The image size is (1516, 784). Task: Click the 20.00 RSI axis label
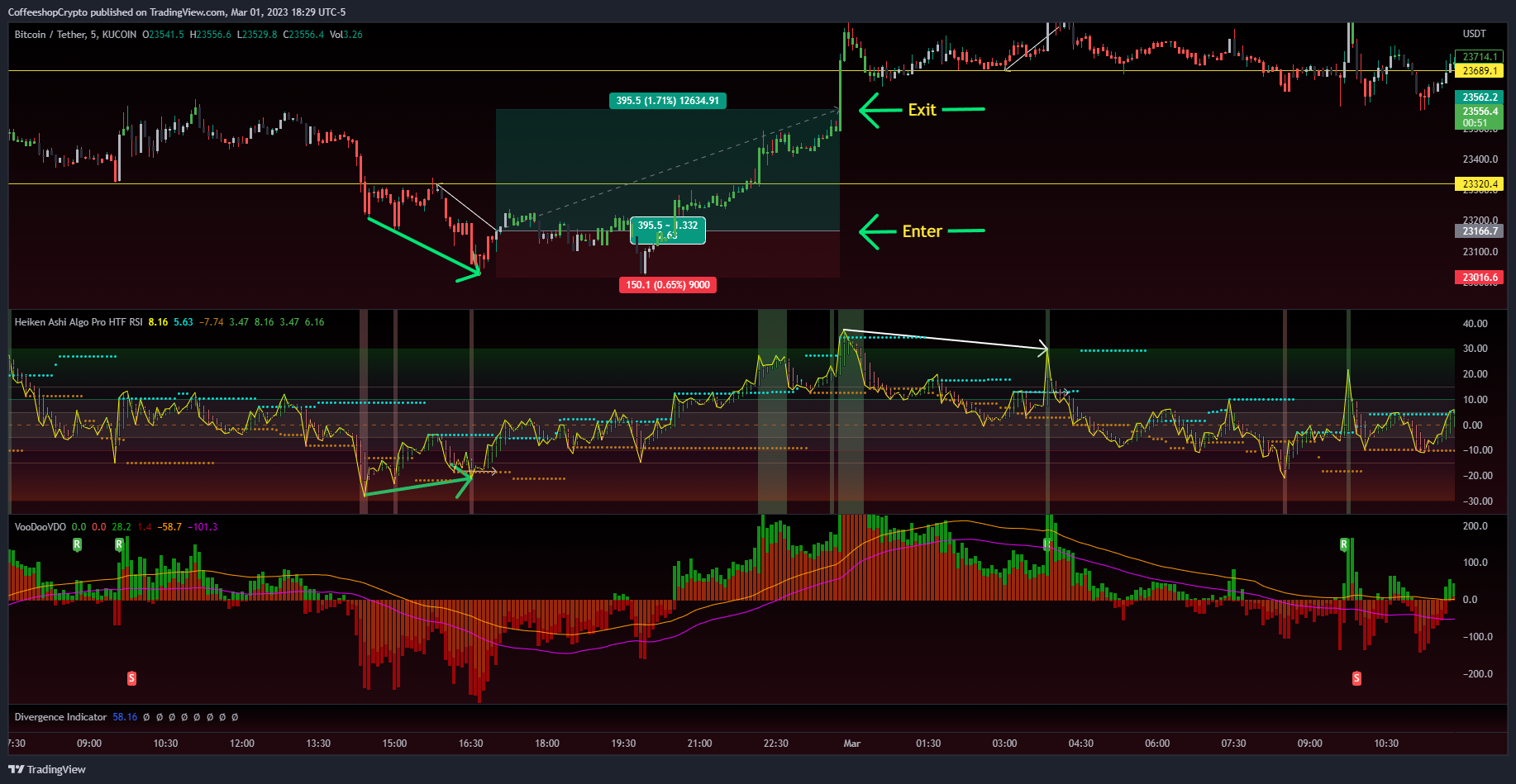coord(1475,374)
